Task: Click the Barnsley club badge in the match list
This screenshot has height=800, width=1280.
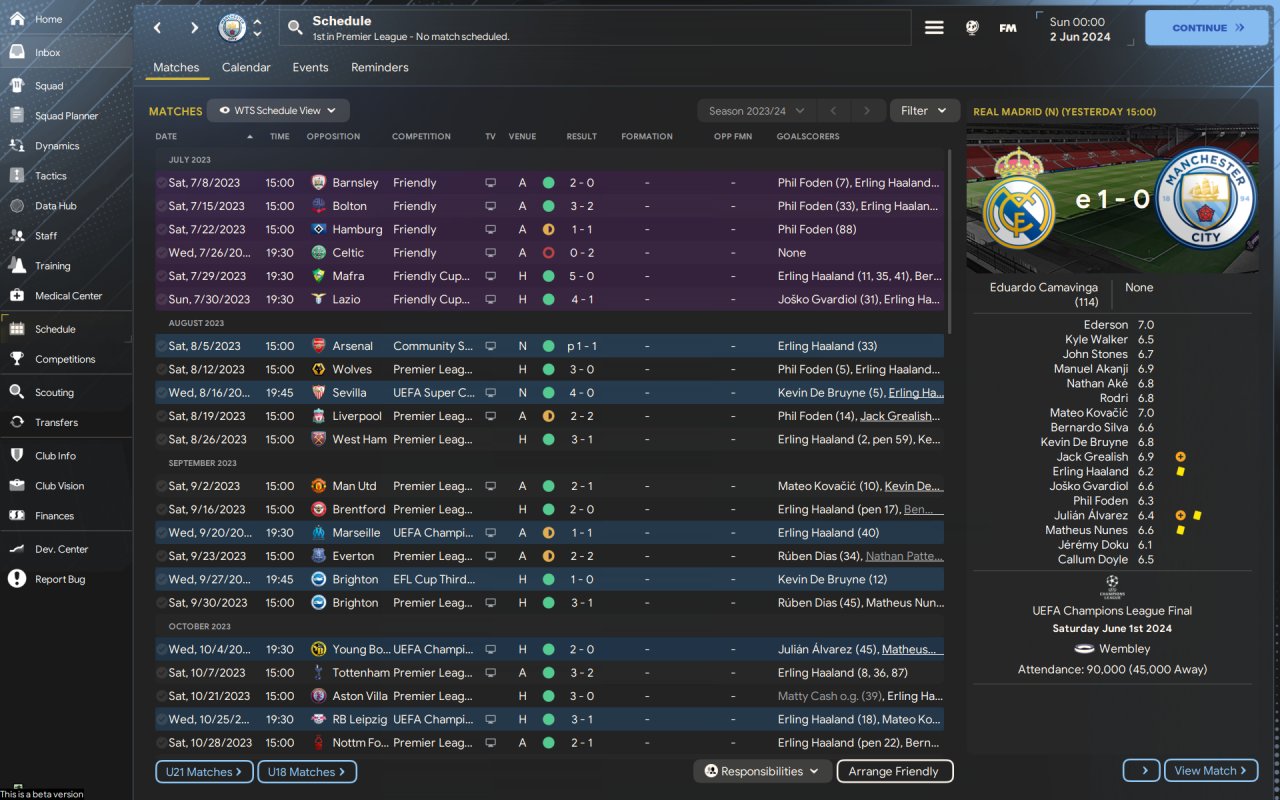Action: point(318,183)
